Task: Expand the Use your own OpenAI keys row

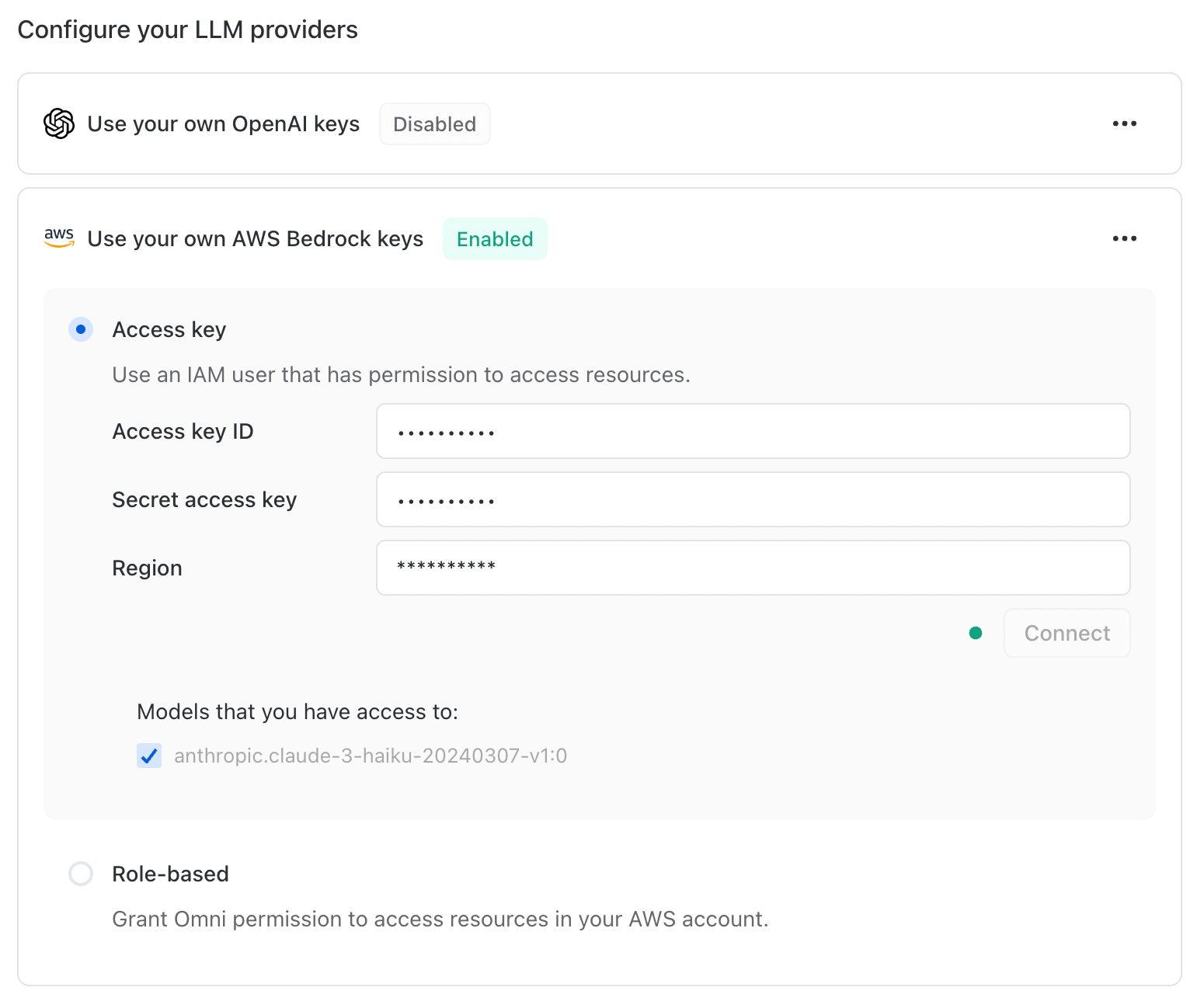Action: point(224,124)
